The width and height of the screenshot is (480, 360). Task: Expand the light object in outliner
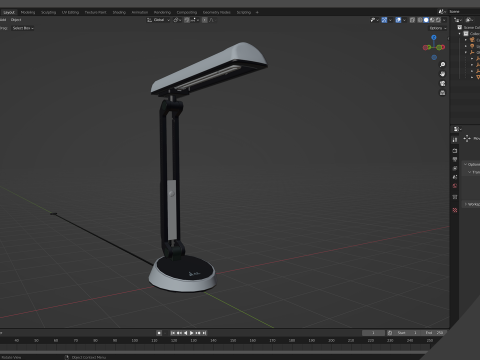coord(466,46)
